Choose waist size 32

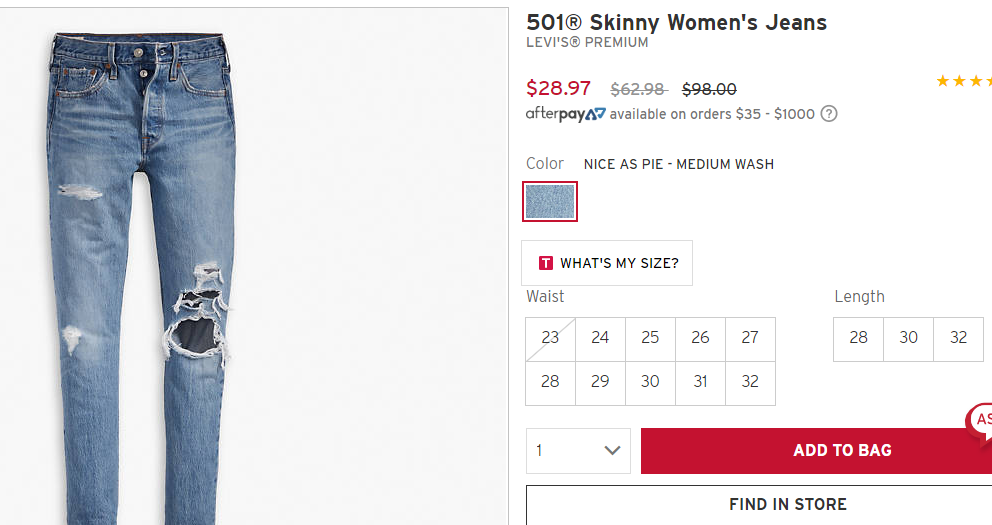(750, 383)
